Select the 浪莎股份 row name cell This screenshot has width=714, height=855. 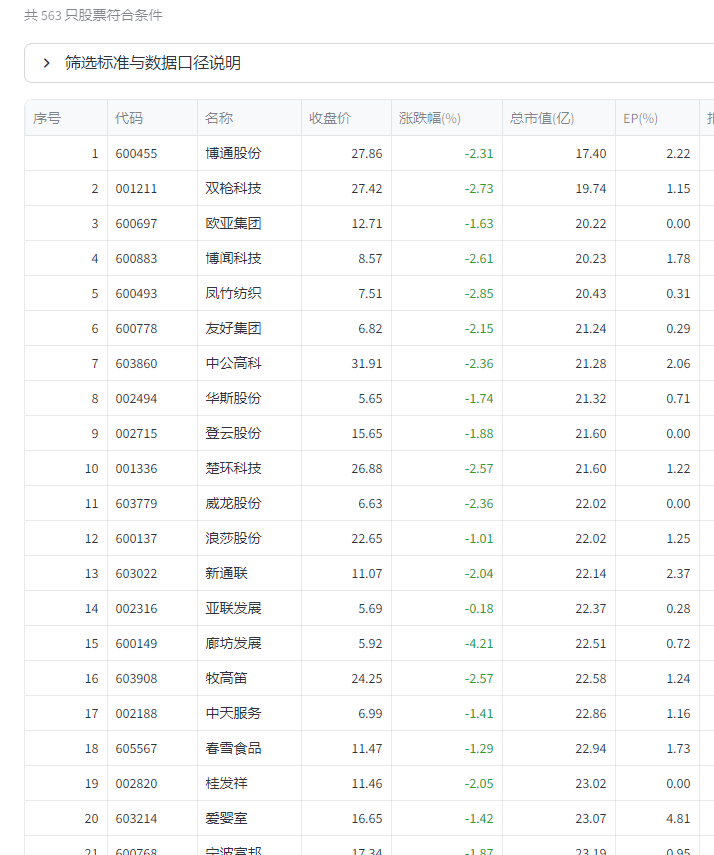(x=233, y=538)
